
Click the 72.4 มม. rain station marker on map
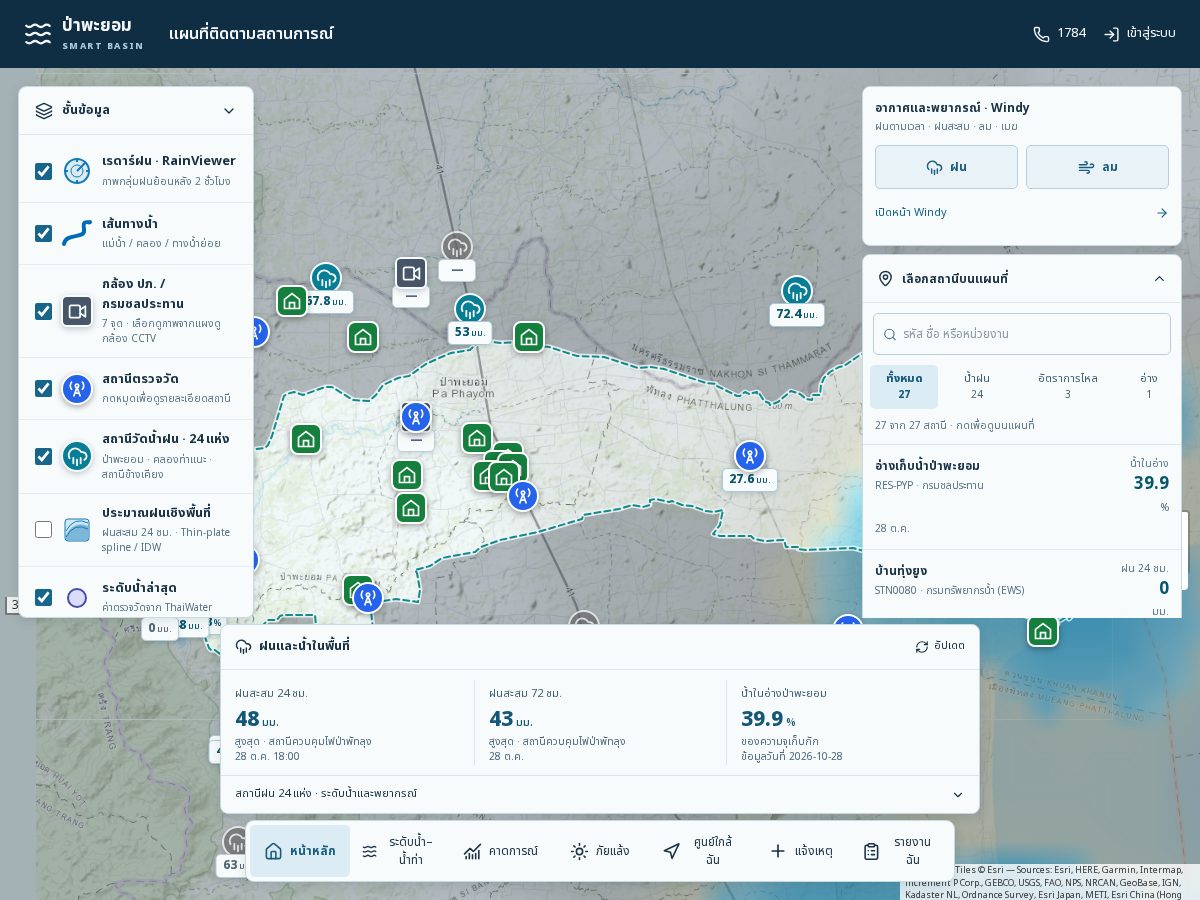[797, 291]
